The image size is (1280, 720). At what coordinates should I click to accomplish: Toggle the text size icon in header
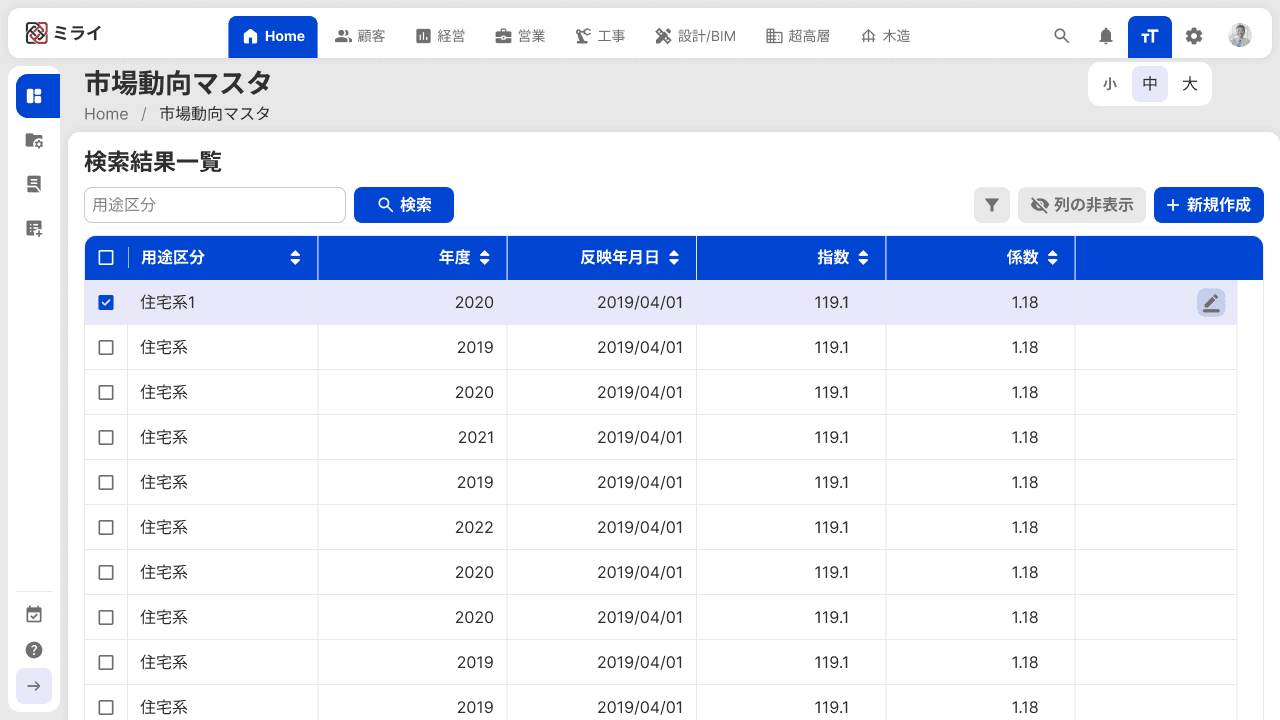tap(1150, 37)
